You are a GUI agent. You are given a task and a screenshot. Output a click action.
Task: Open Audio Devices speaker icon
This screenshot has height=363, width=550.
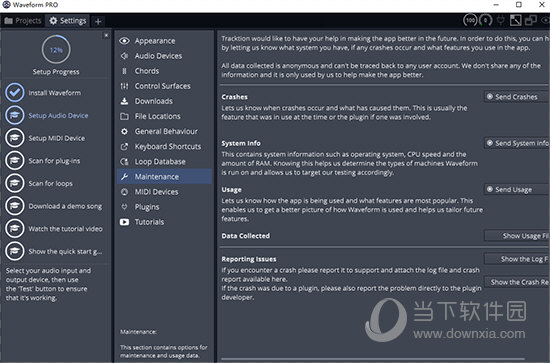click(x=124, y=56)
